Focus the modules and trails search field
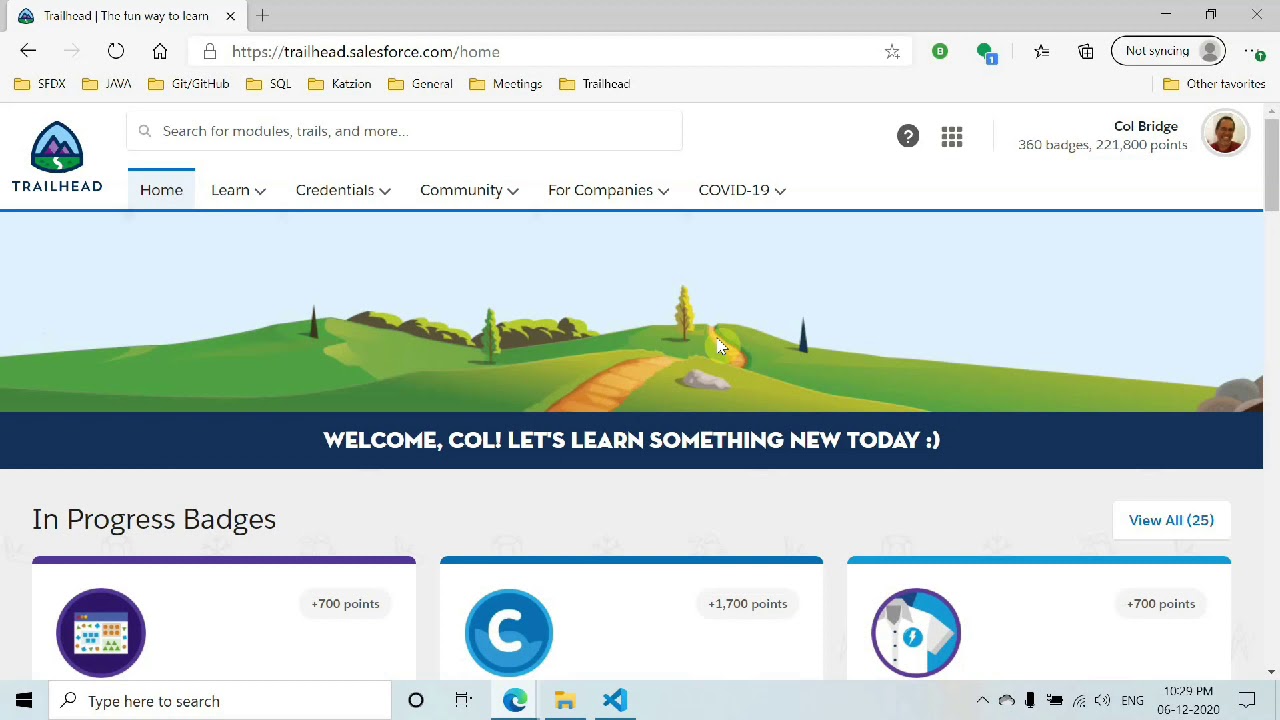1280x720 pixels. pyautogui.click(x=405, y=131)
